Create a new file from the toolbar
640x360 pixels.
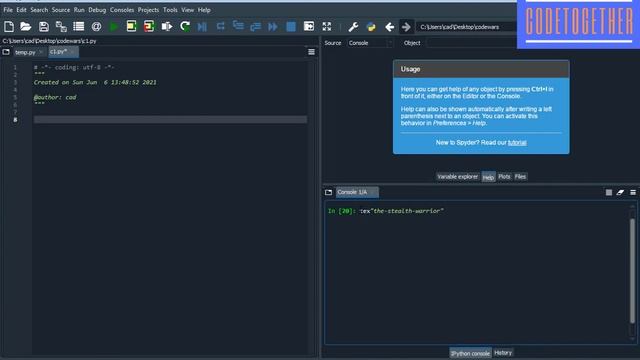point(9,27)
